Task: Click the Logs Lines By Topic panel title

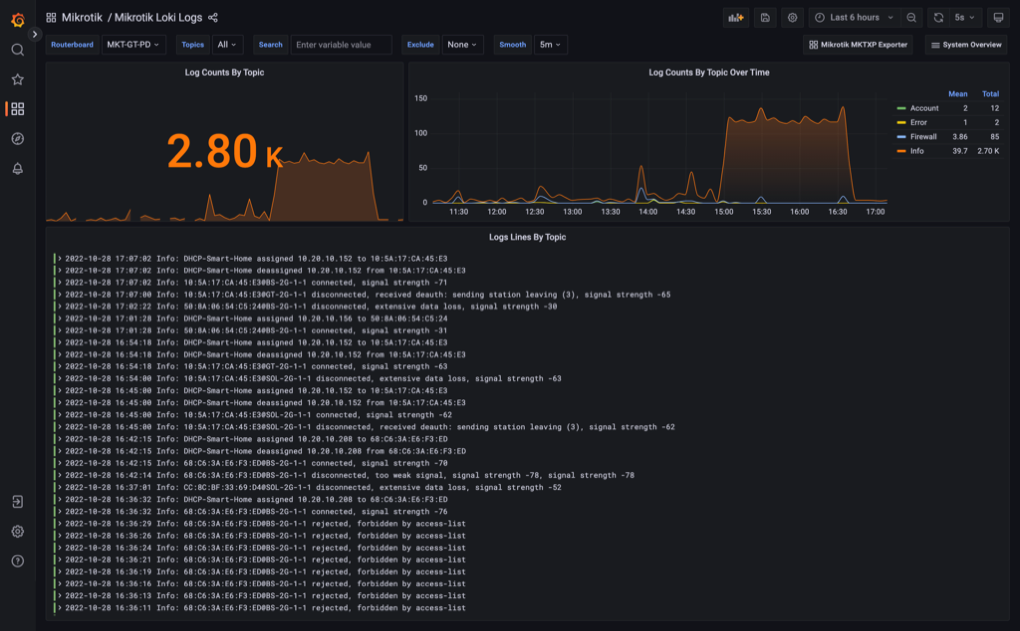Action: click(528, 237)
